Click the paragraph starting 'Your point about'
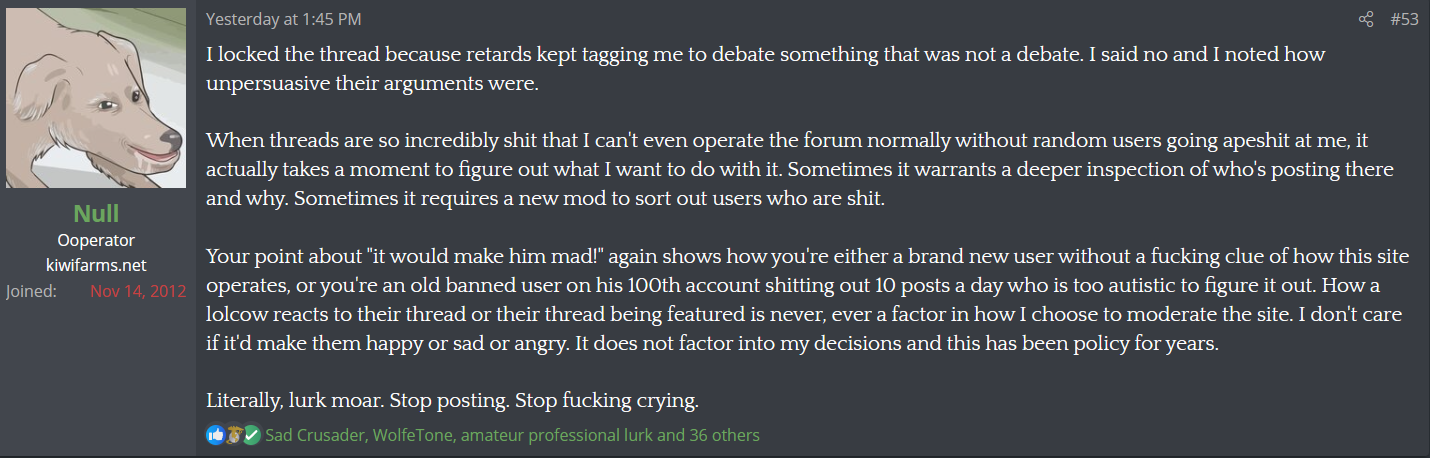 [808, 298]
